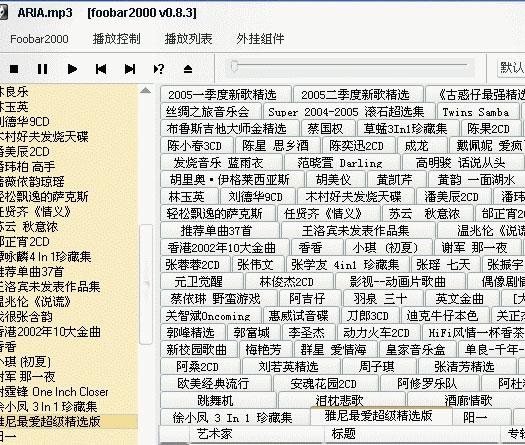Click the eject/open file icon
The width and height of the screenshot is (525, 445).
[188, 69]
